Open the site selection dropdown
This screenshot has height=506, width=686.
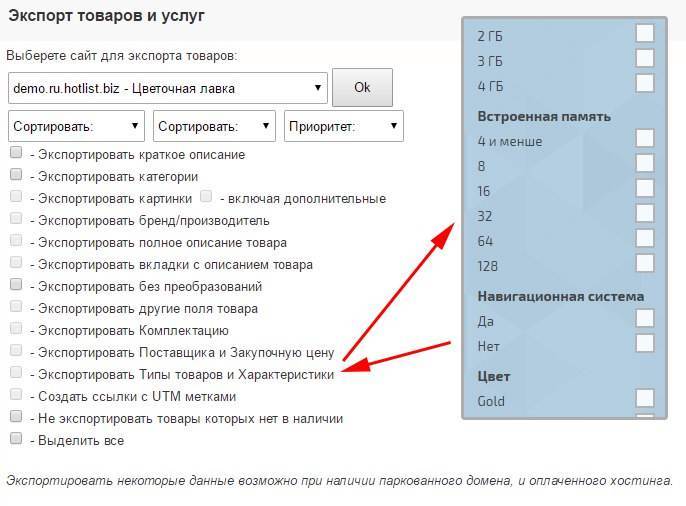coord(167,88)
